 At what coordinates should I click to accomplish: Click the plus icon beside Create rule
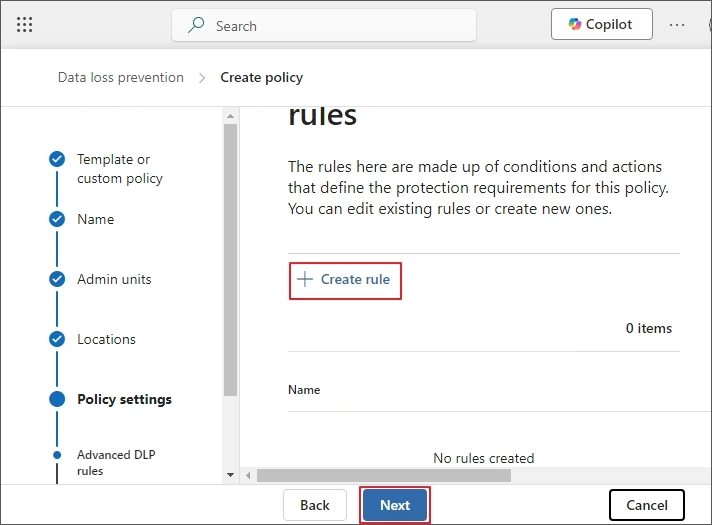pos(305,279)
